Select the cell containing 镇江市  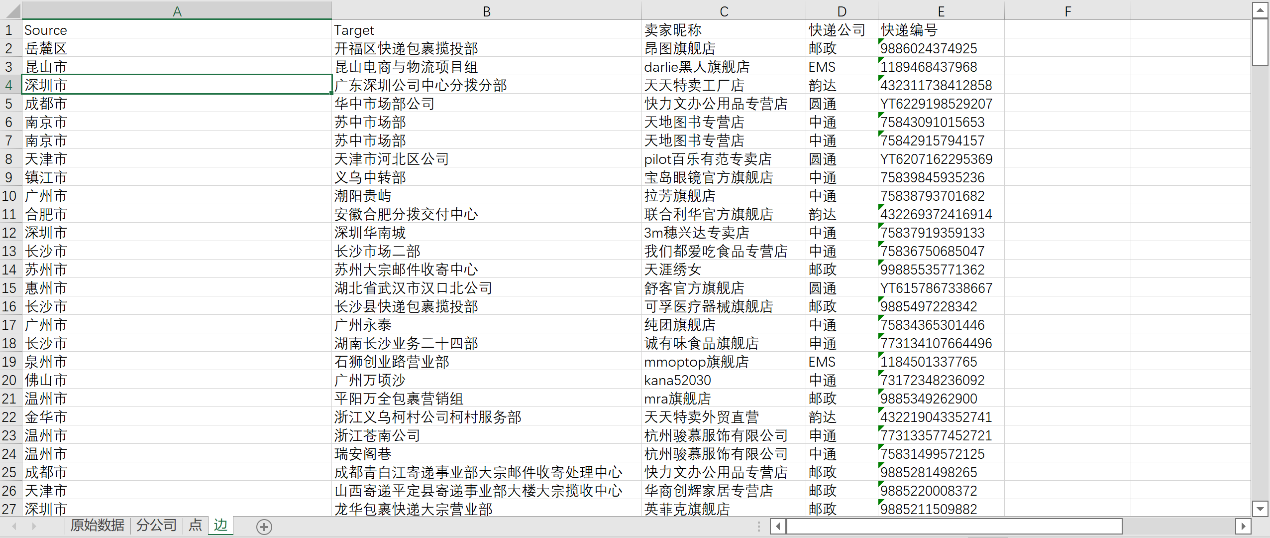point(177,177)
